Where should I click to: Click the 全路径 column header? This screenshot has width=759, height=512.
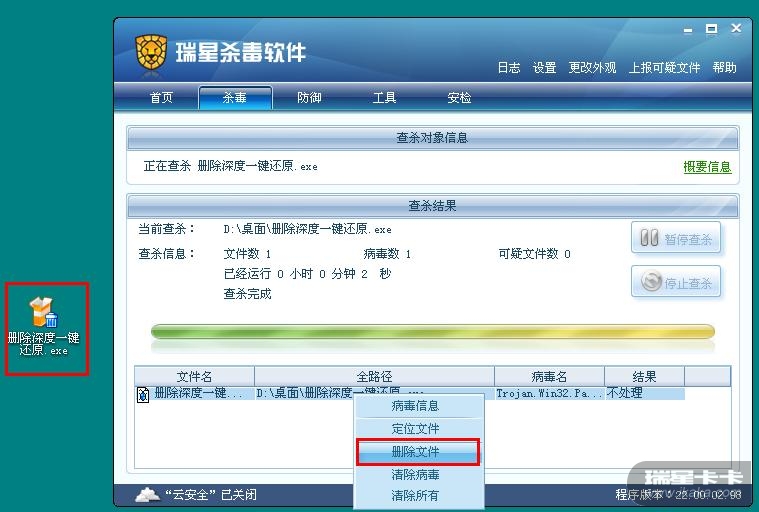pos(374,376)
